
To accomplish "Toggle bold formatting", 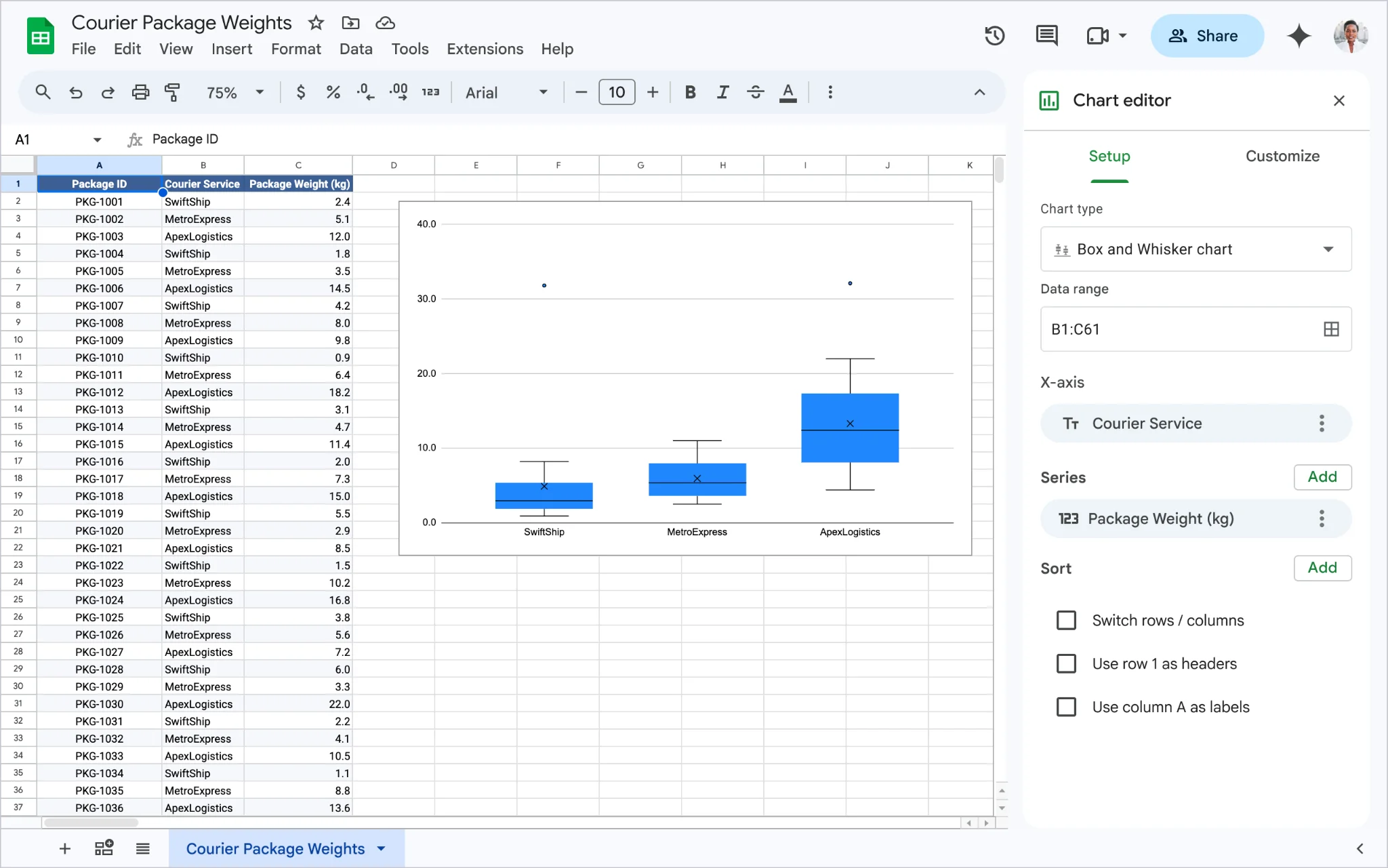I will (690, 92).
